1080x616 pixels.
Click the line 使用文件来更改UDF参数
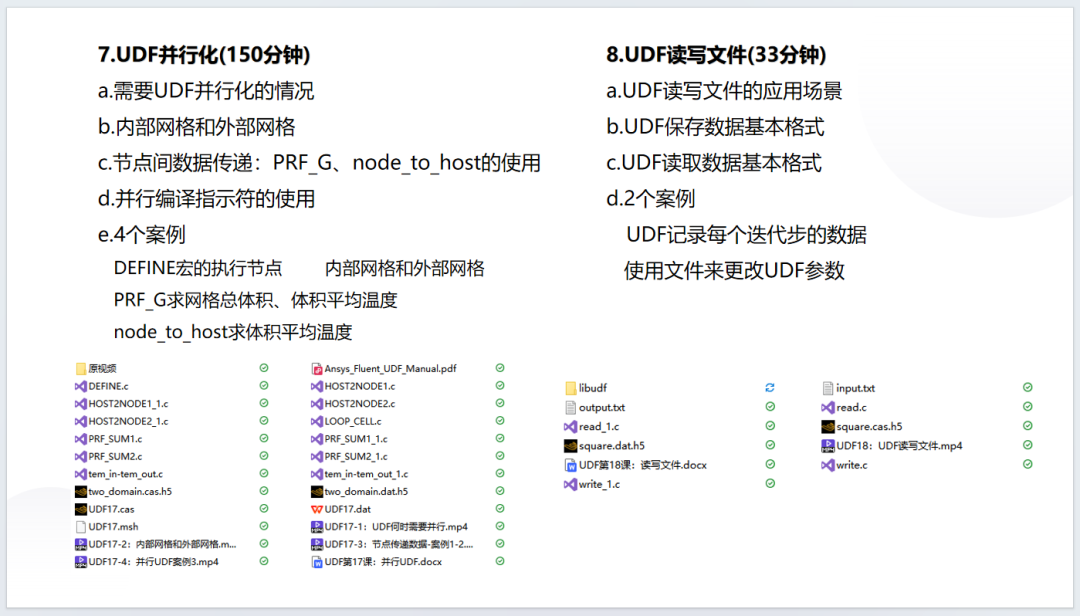[734, 270]
